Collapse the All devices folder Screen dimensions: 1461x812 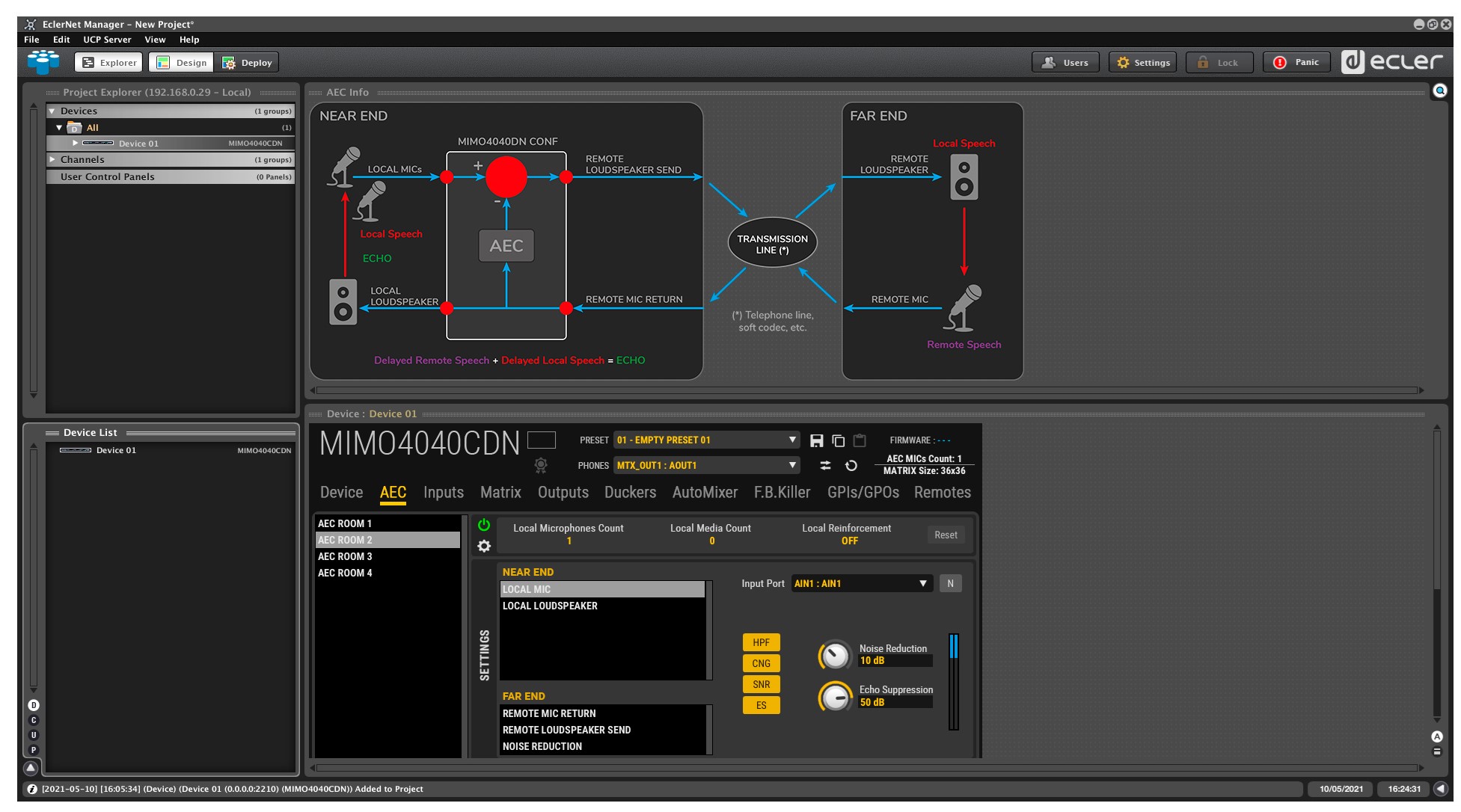pyautogui.click(x=59, y=128)
